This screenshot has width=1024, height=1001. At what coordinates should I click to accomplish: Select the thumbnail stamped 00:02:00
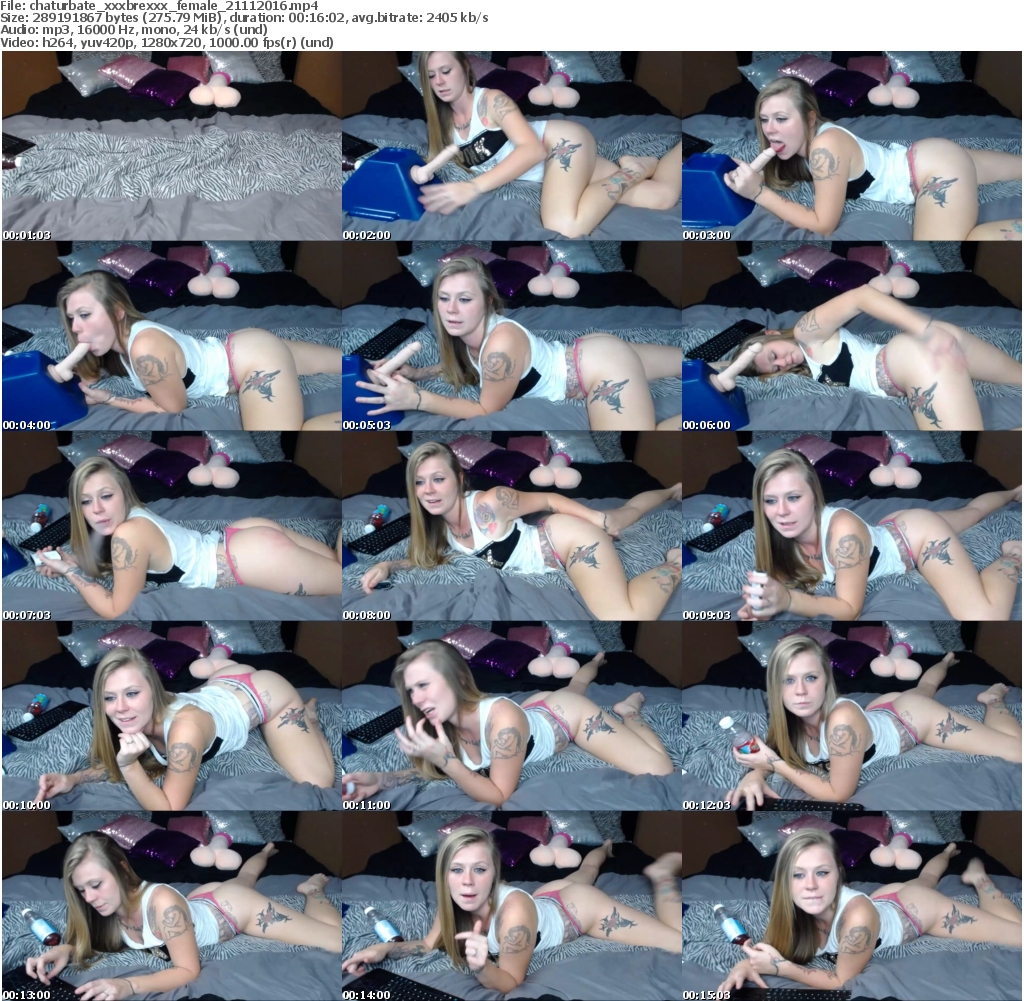tap(511, 146)
